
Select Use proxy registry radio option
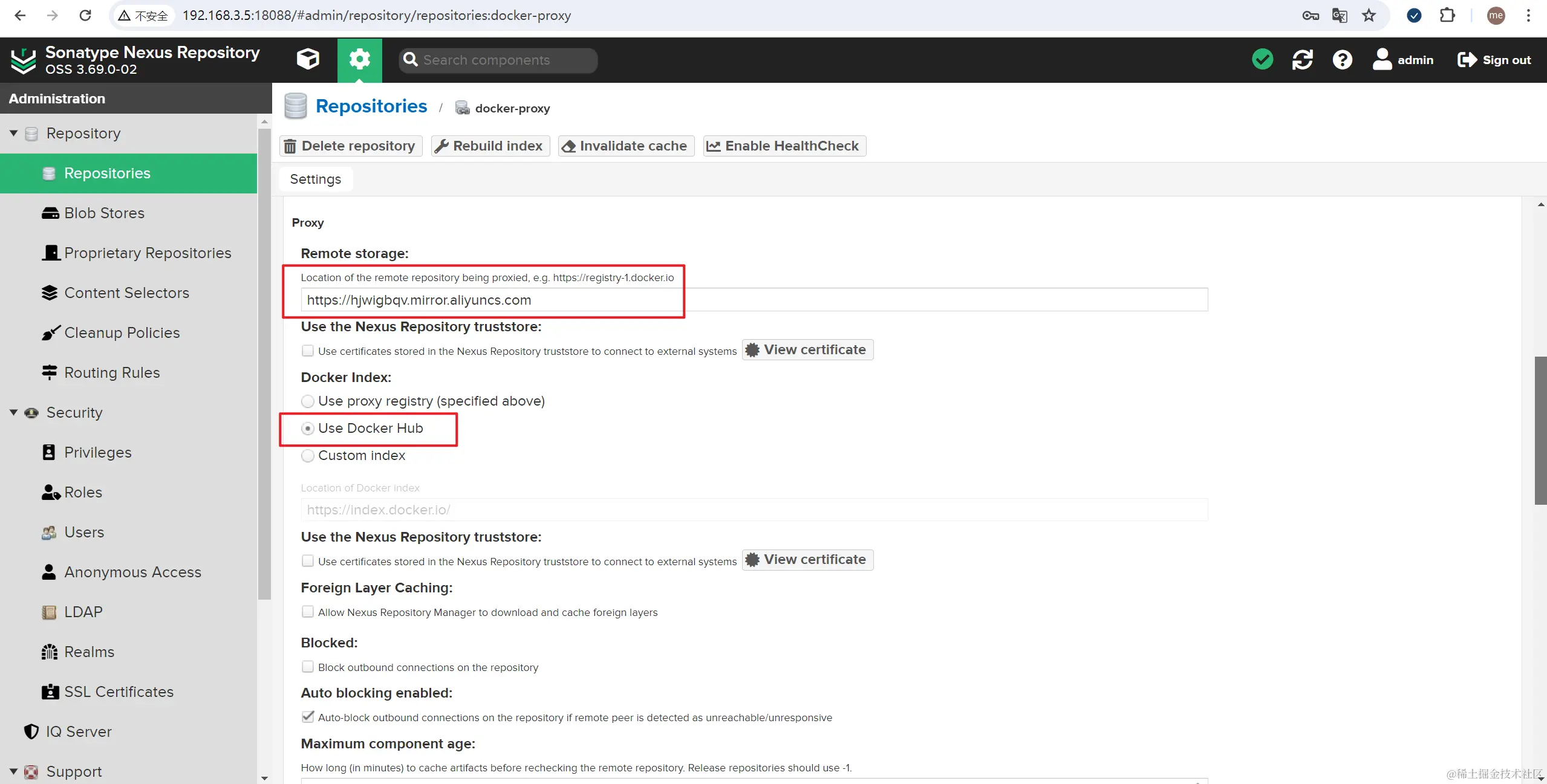pos(308,401)
